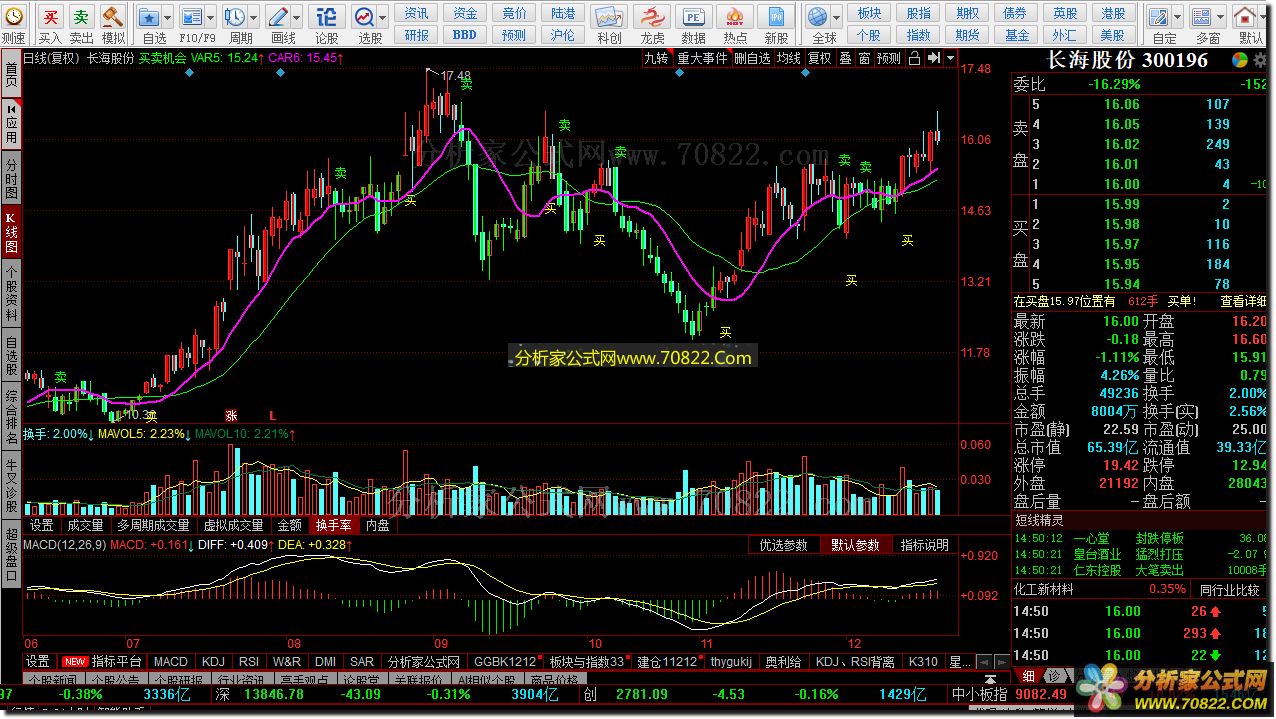Image resolution: width=1276 pixels, height=719 pixels.
Task: Switch to 优选参数 optimized parameters
Action: coord(784,545)
